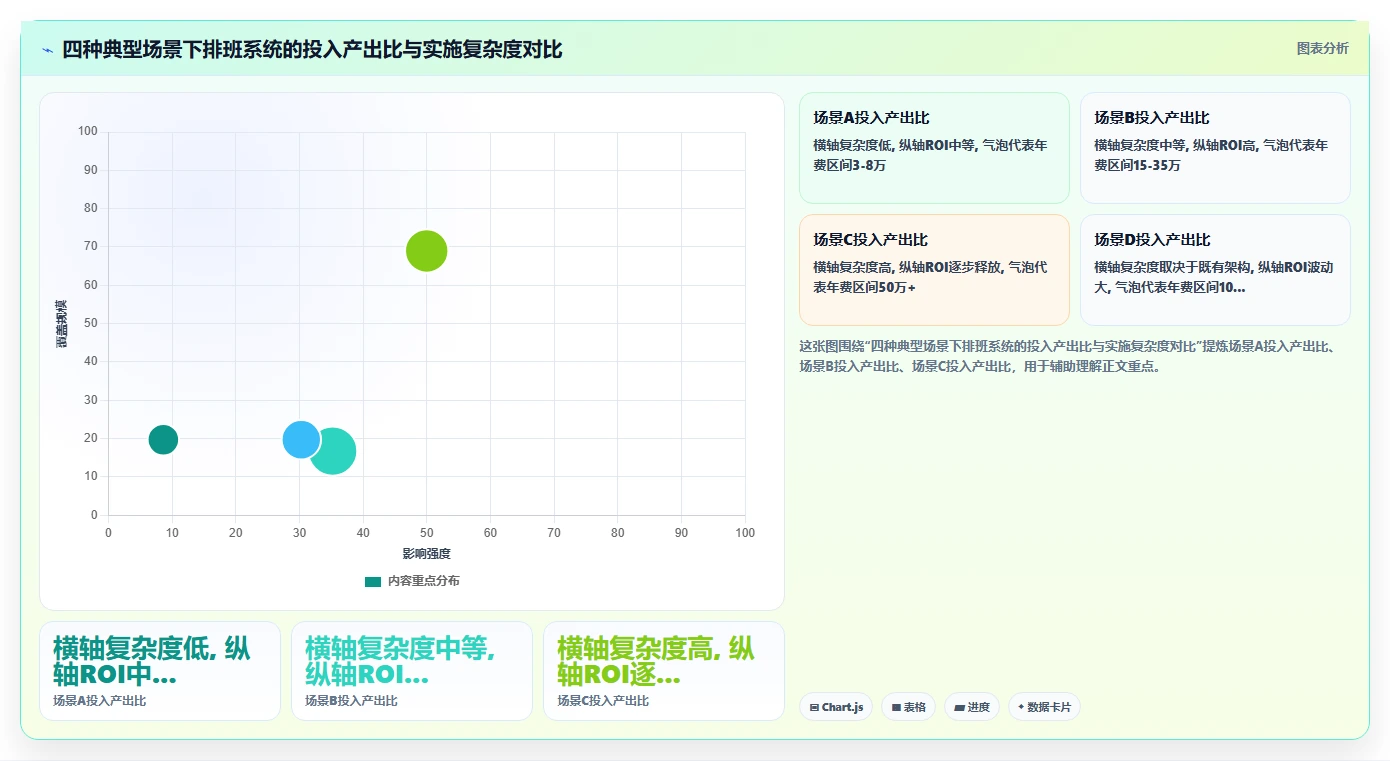Viewport: 1390px width, 761px height.
Task: Click the 横轴复杂度高 summary card for 场景C
Action: [664, 671]
